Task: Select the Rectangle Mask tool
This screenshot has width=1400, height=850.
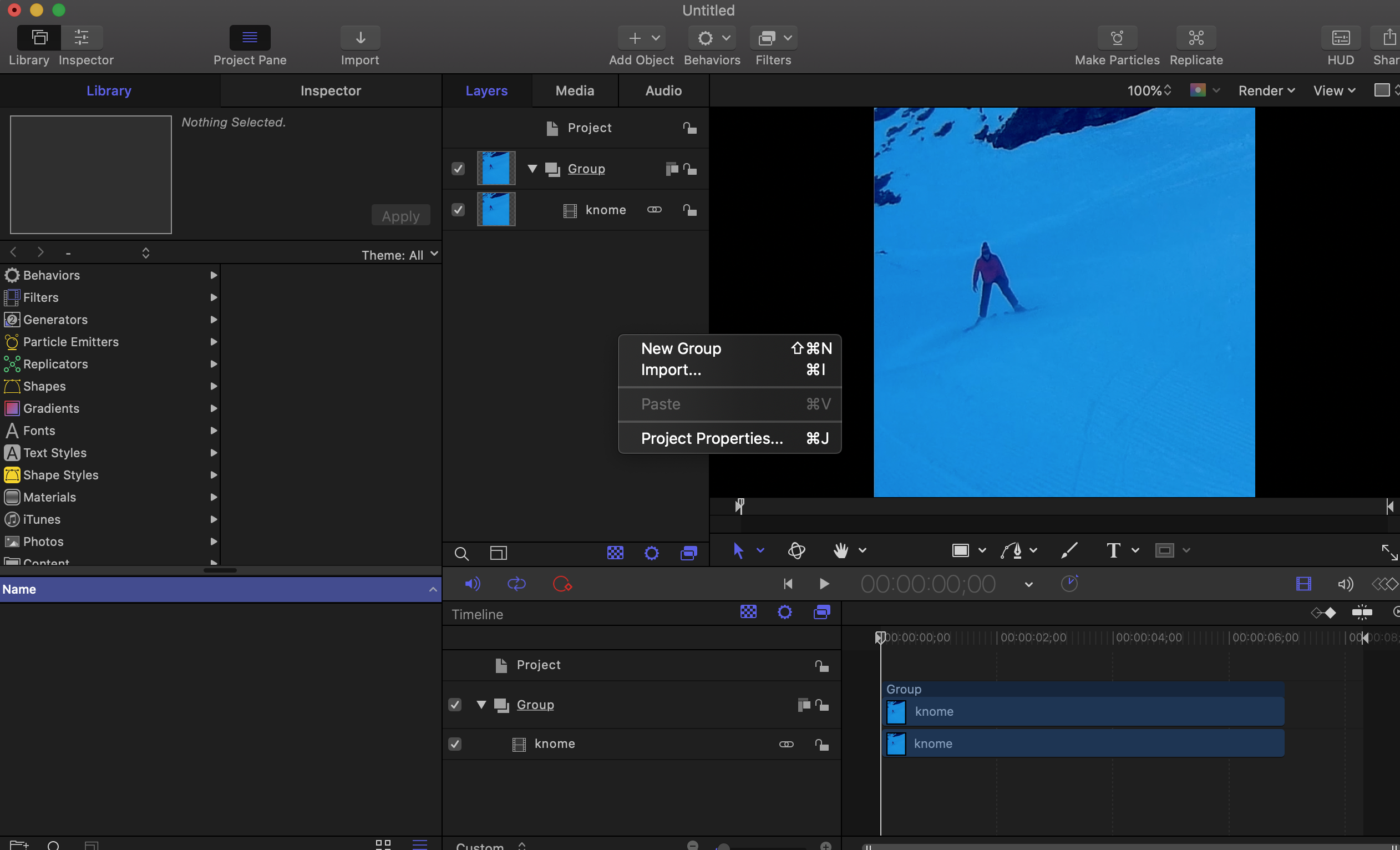Action: coord(1164,550)
